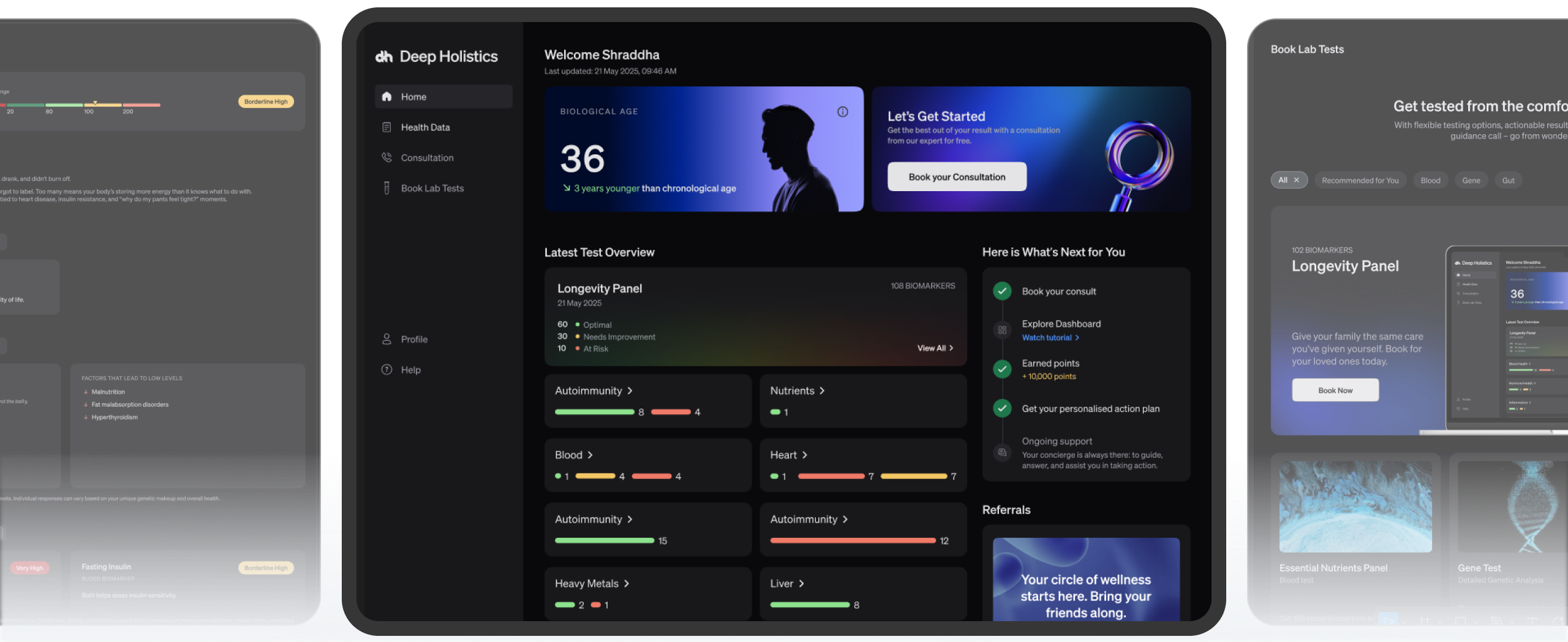Click Fat malabsorption disorders entry

click(x=130, y=404)
